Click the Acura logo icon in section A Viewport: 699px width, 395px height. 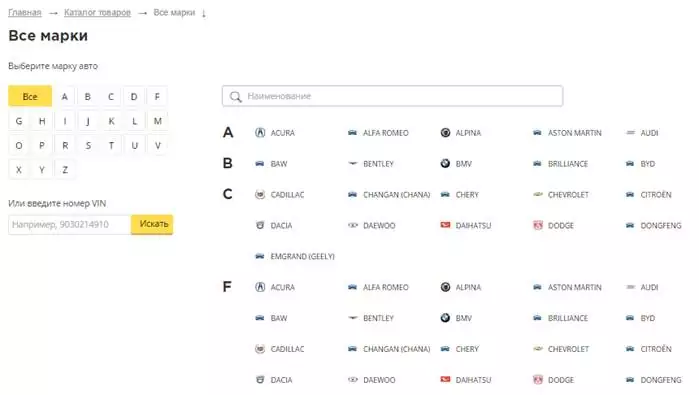coord(260,133)
